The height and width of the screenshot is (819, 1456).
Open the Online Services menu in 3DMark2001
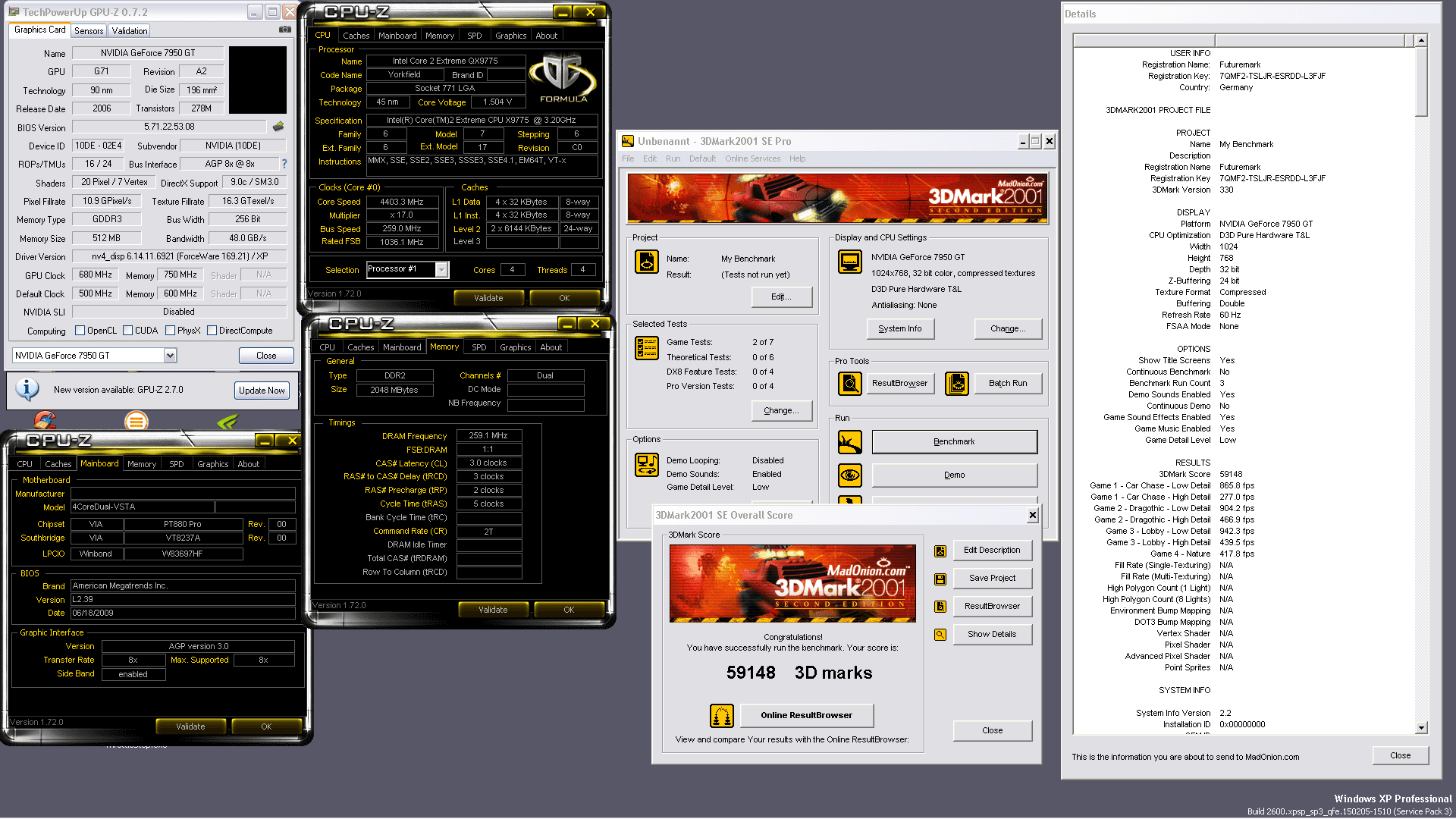coord(752,158)
